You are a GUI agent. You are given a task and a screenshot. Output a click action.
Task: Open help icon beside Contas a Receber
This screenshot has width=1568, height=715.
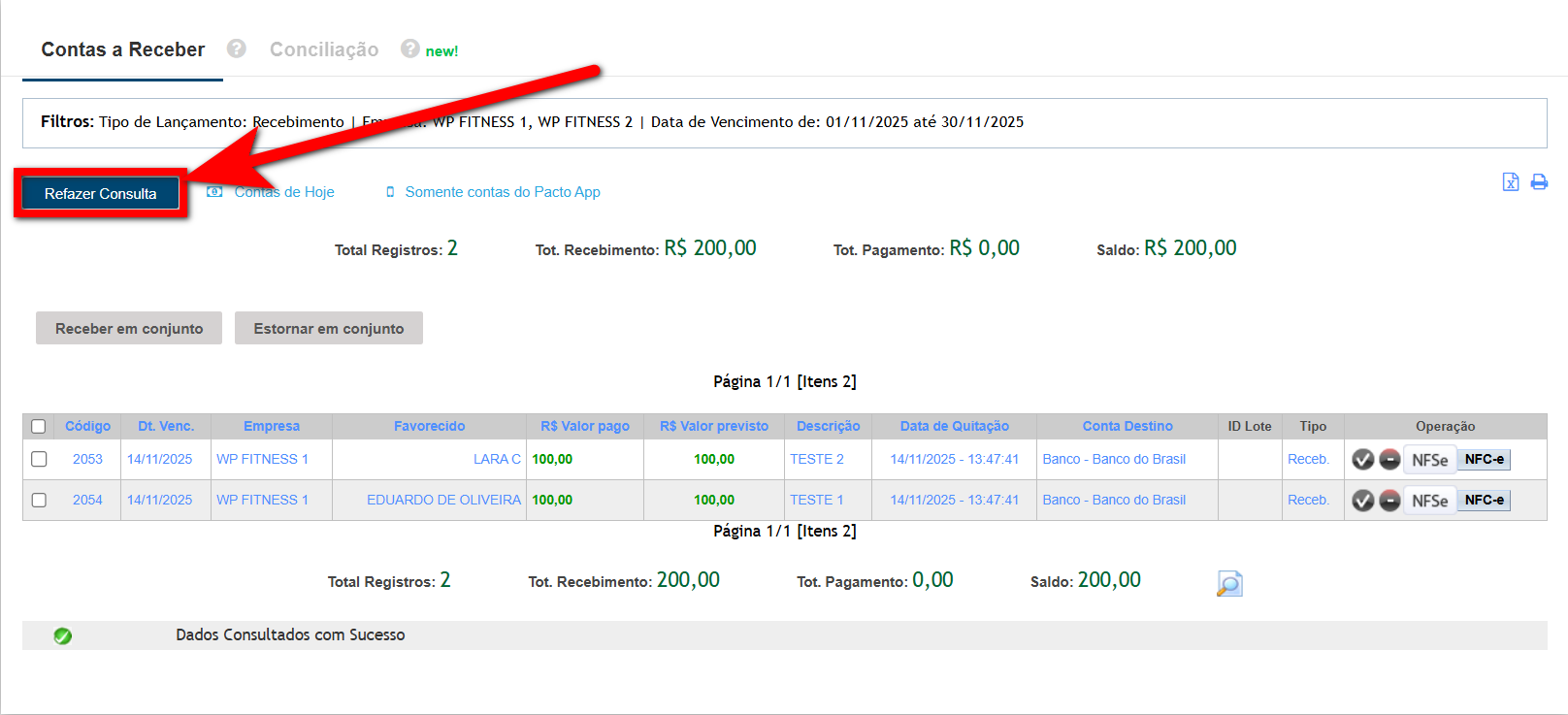(x=236, y=49)
